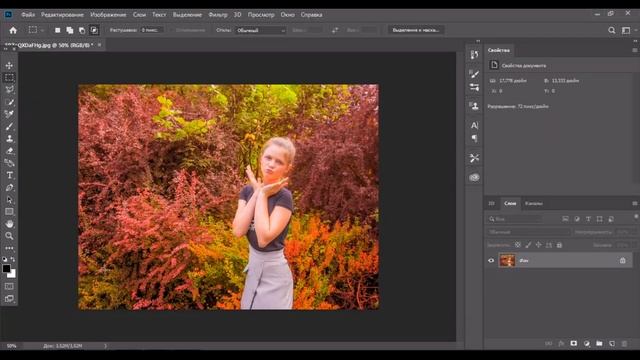The height and width of the screenshot is (360, 640).
Task: Open the Просмотр menu
Action: pos(261,15)
